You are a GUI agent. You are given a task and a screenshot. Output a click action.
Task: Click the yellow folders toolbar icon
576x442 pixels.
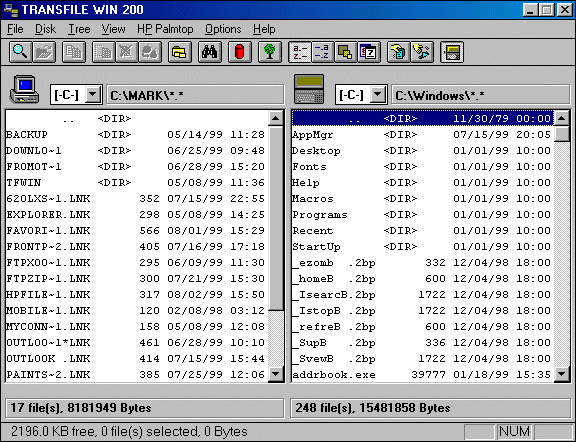coord(180,52)
